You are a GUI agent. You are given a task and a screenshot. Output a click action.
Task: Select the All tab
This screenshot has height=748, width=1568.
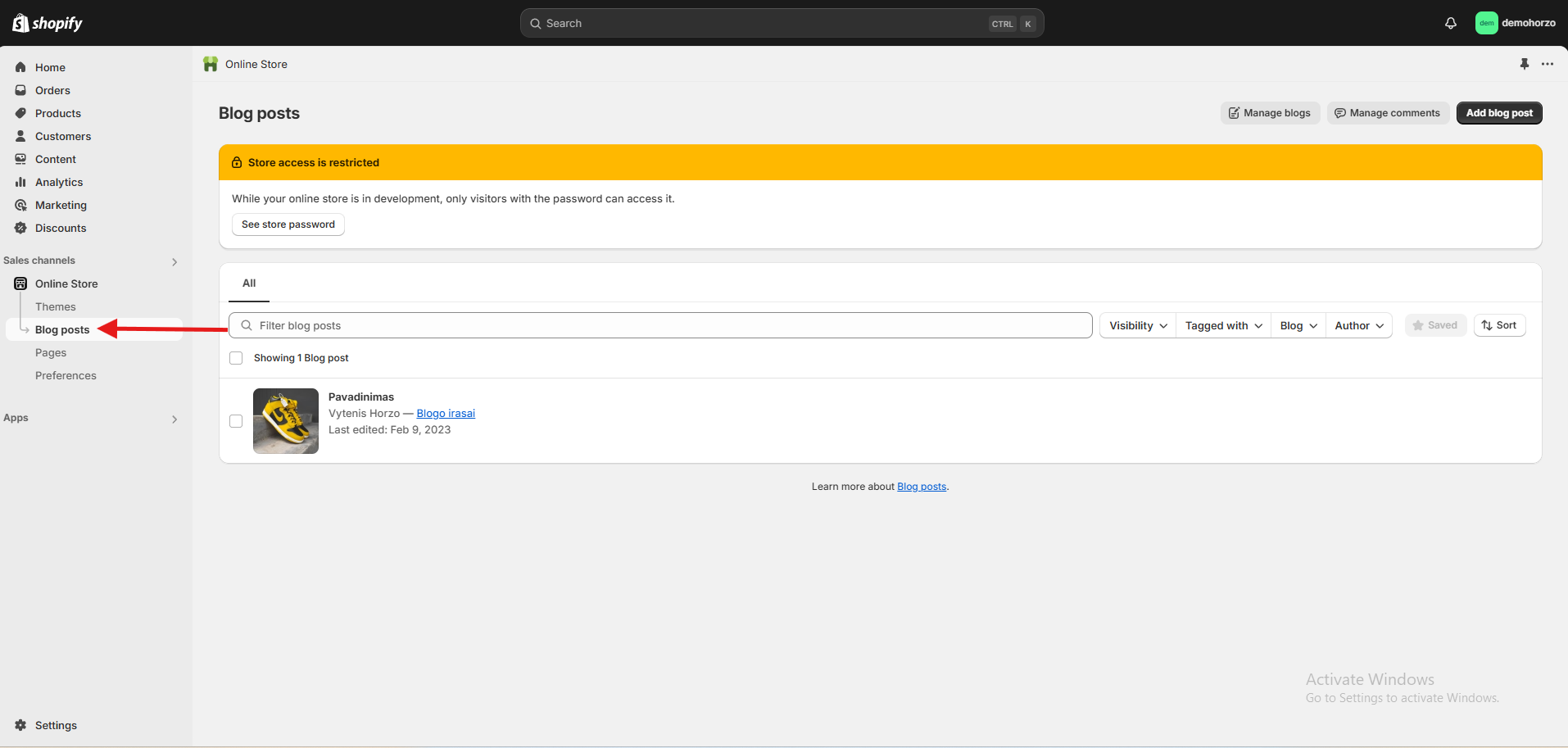click(x=249, y=283)
